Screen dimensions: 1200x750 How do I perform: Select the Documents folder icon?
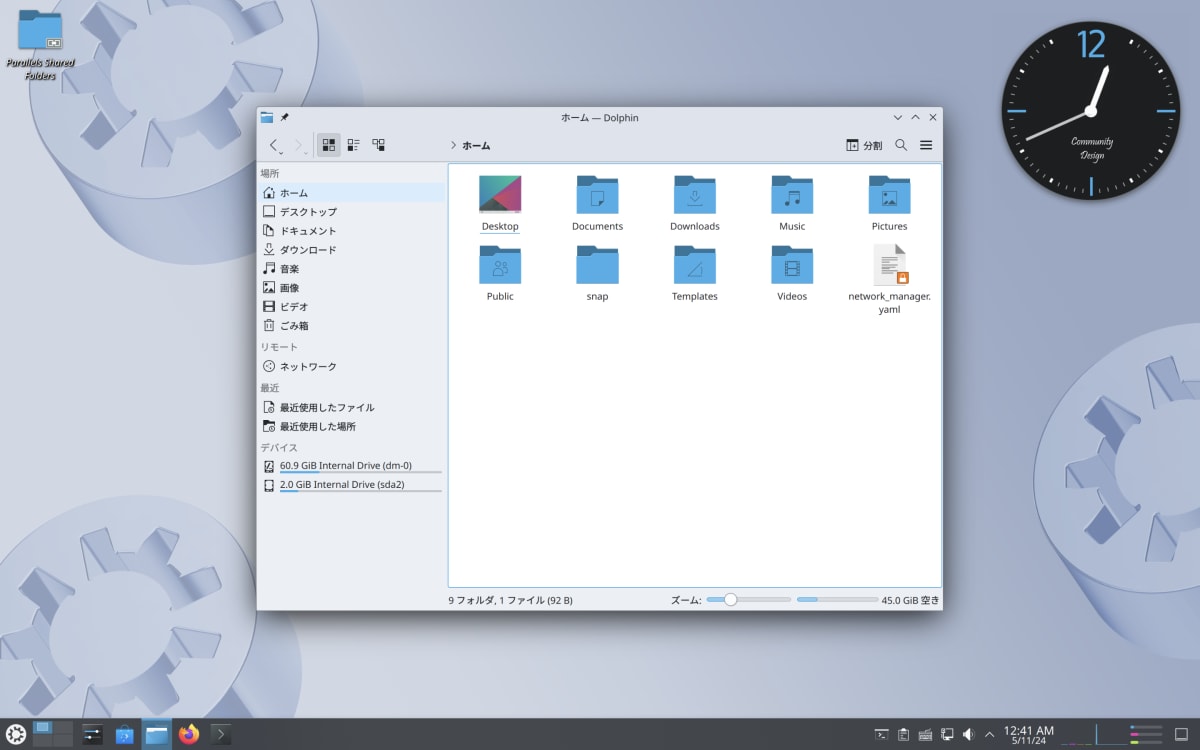coord(597,194)
